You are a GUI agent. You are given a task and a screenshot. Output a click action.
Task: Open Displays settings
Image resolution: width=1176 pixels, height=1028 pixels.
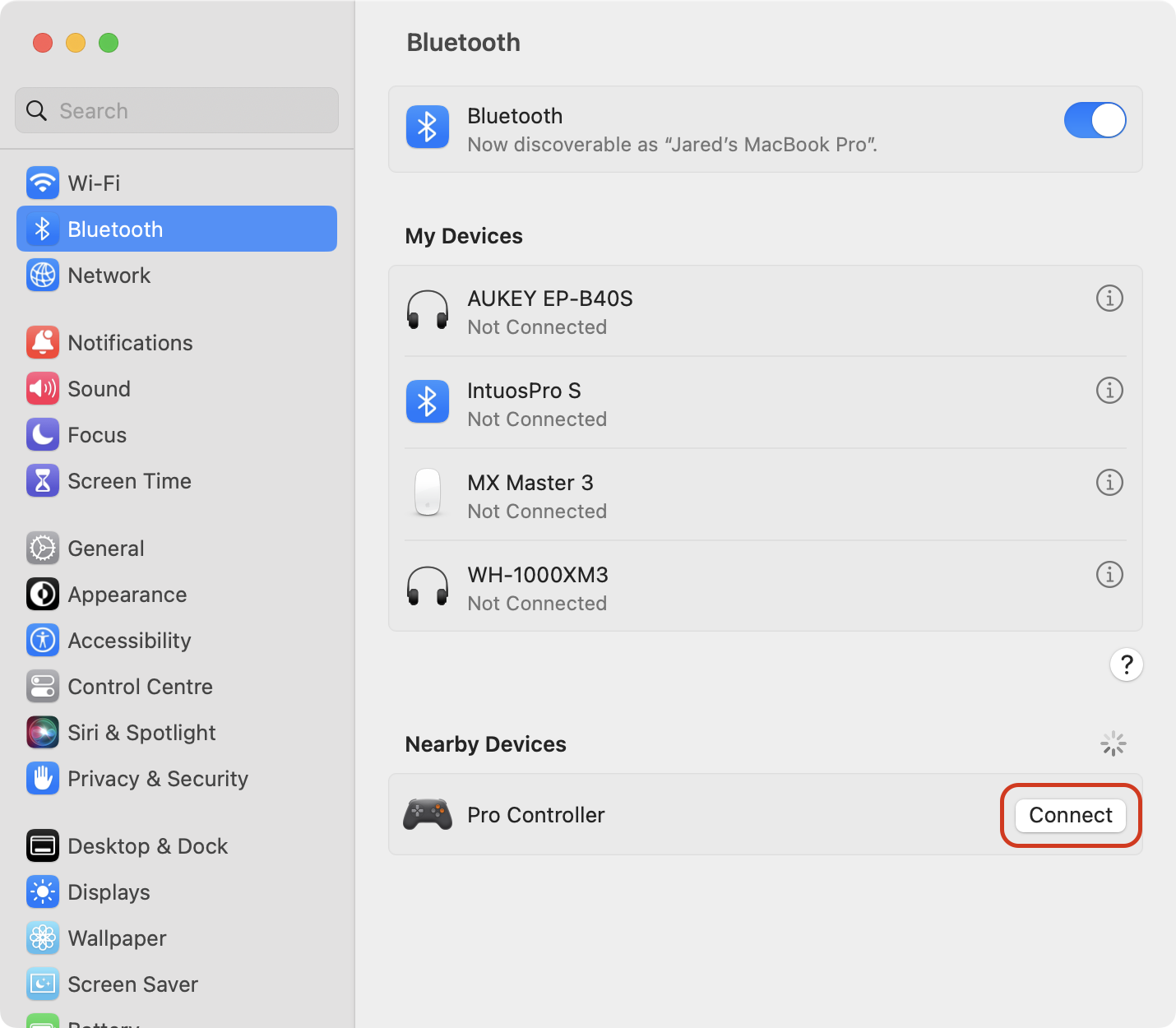(108, 891)
